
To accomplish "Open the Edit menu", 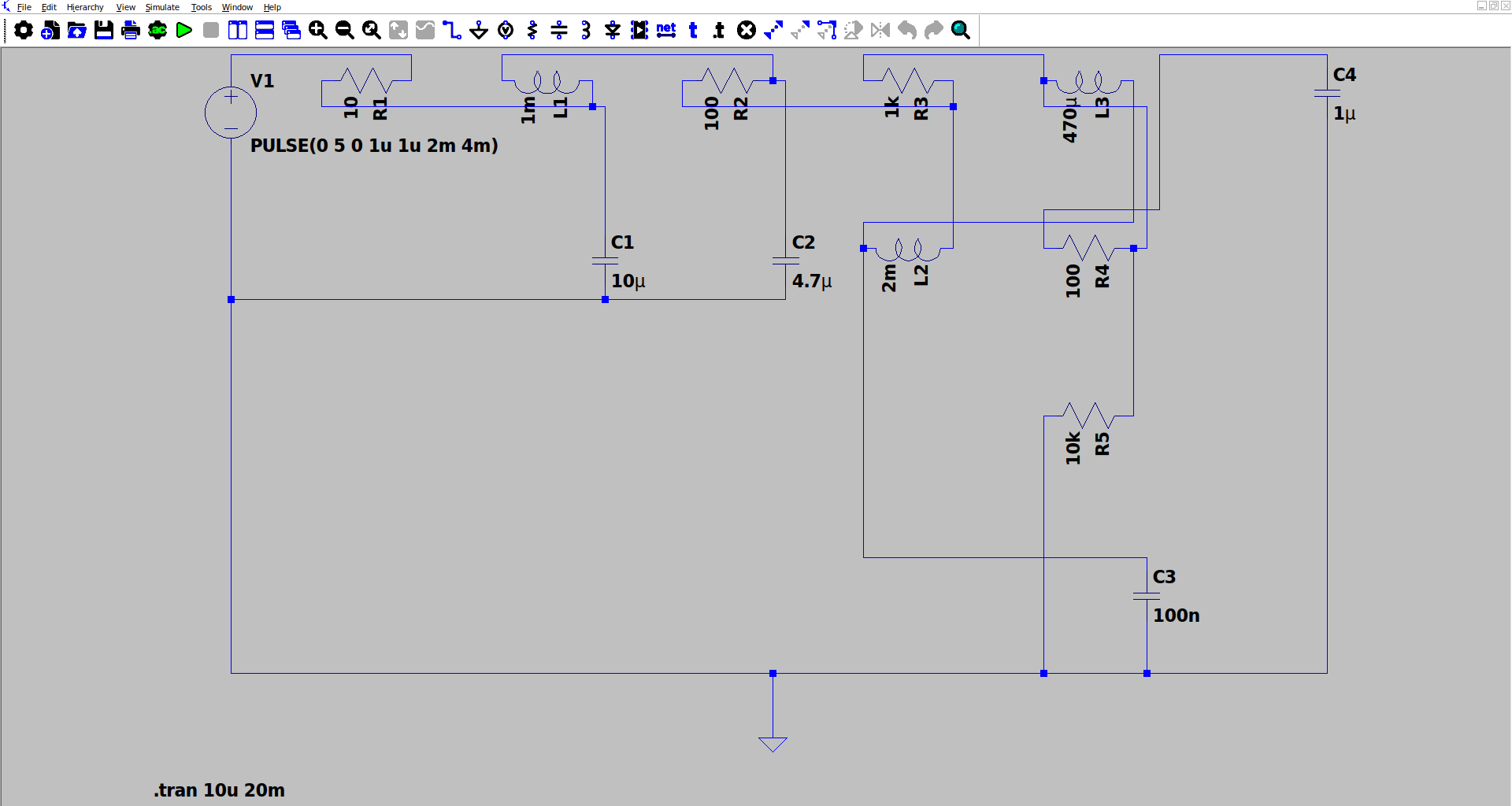I will click(49, 7).
